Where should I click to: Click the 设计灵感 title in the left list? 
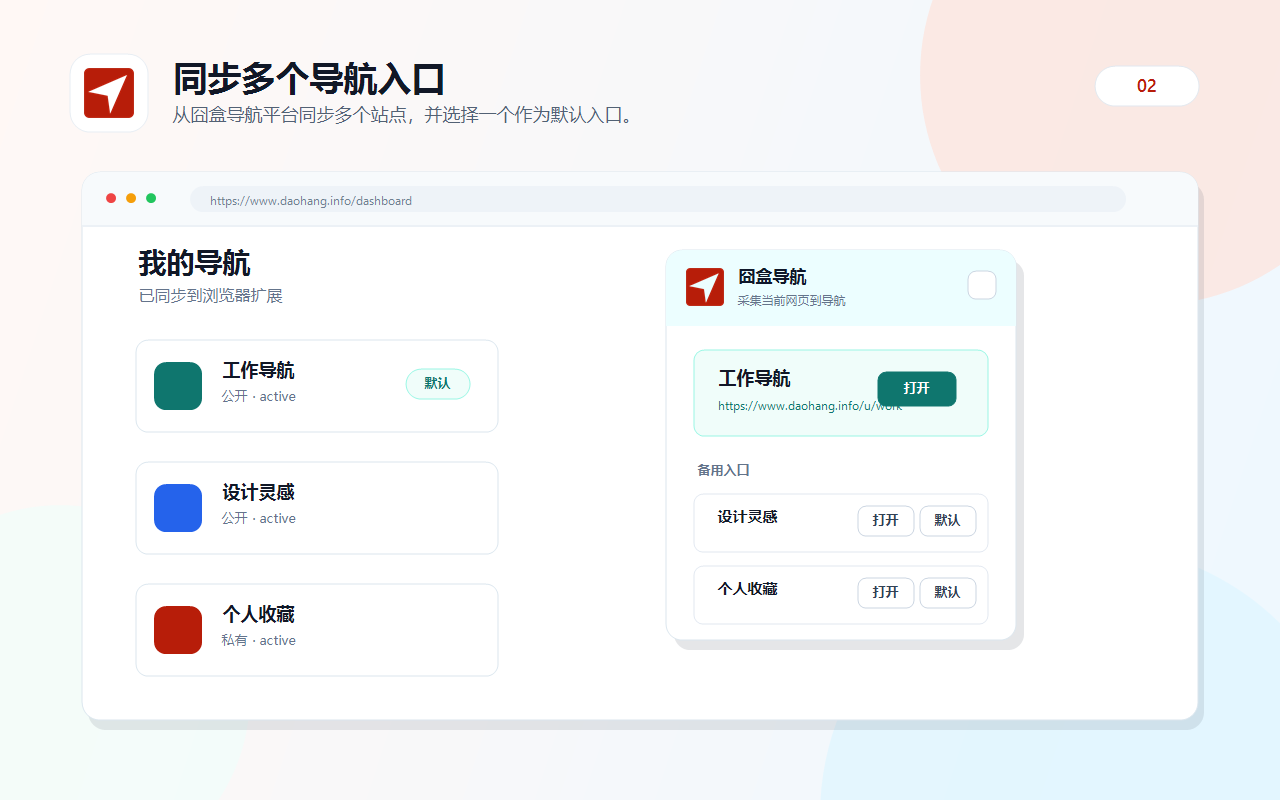coord(258,493)
